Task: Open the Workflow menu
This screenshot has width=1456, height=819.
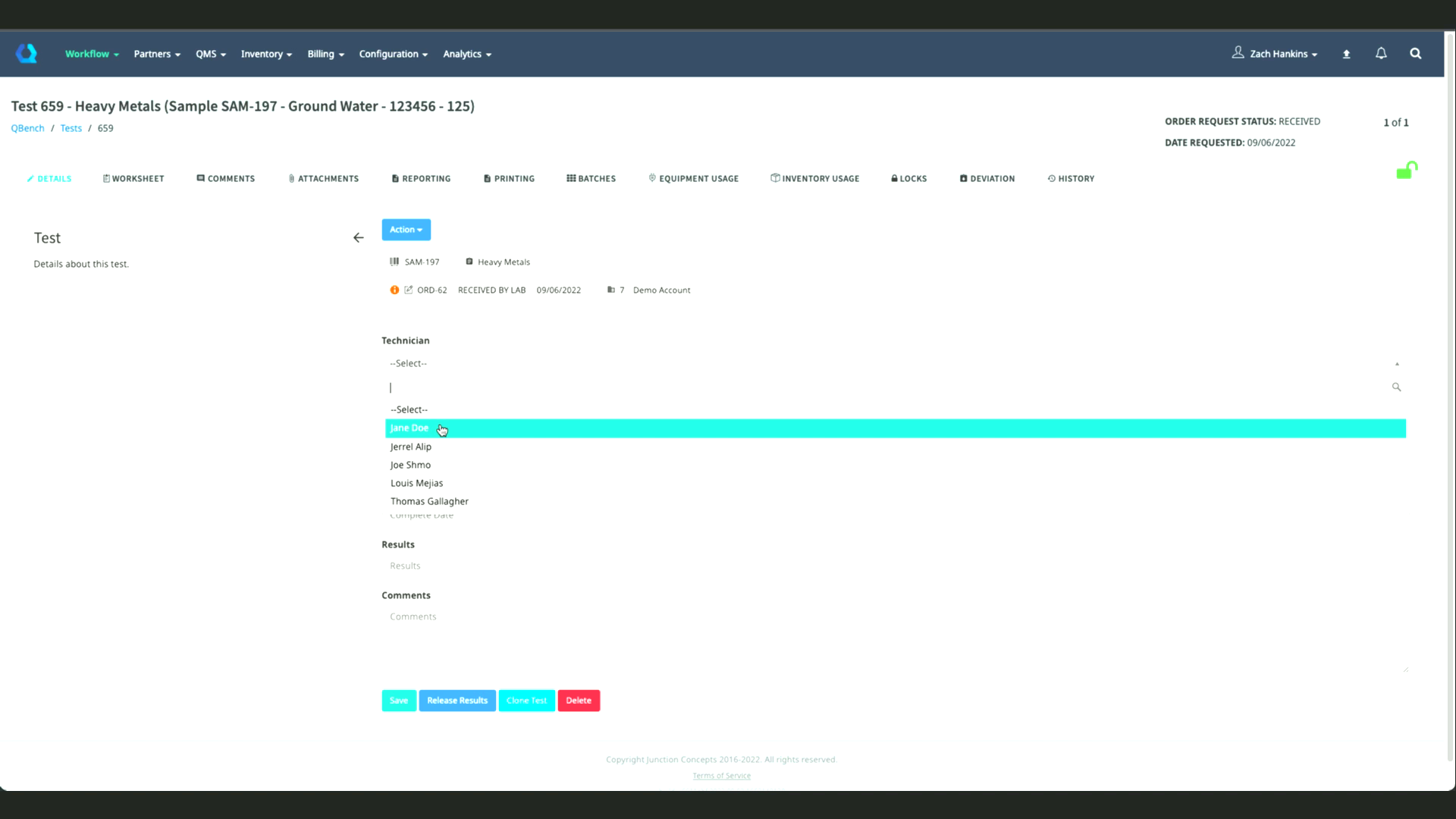Action: tap(92, 54)
